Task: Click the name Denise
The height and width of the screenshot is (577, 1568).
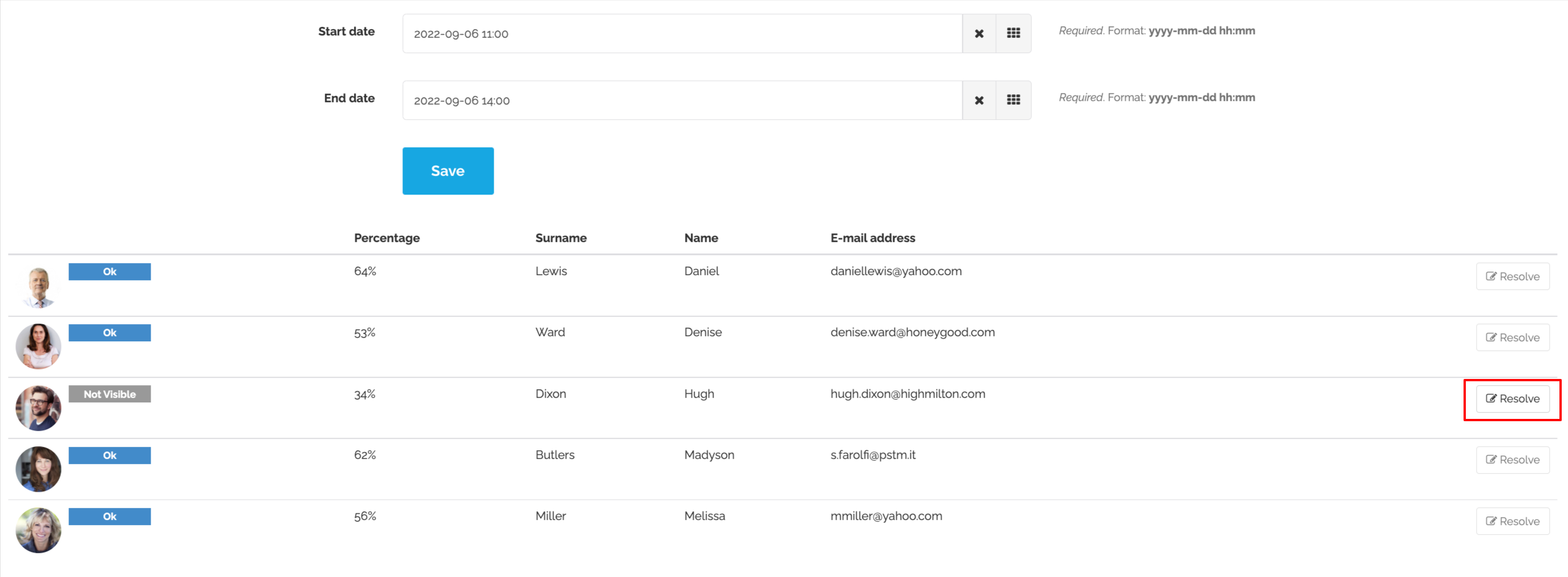Action: pos(703,332)
